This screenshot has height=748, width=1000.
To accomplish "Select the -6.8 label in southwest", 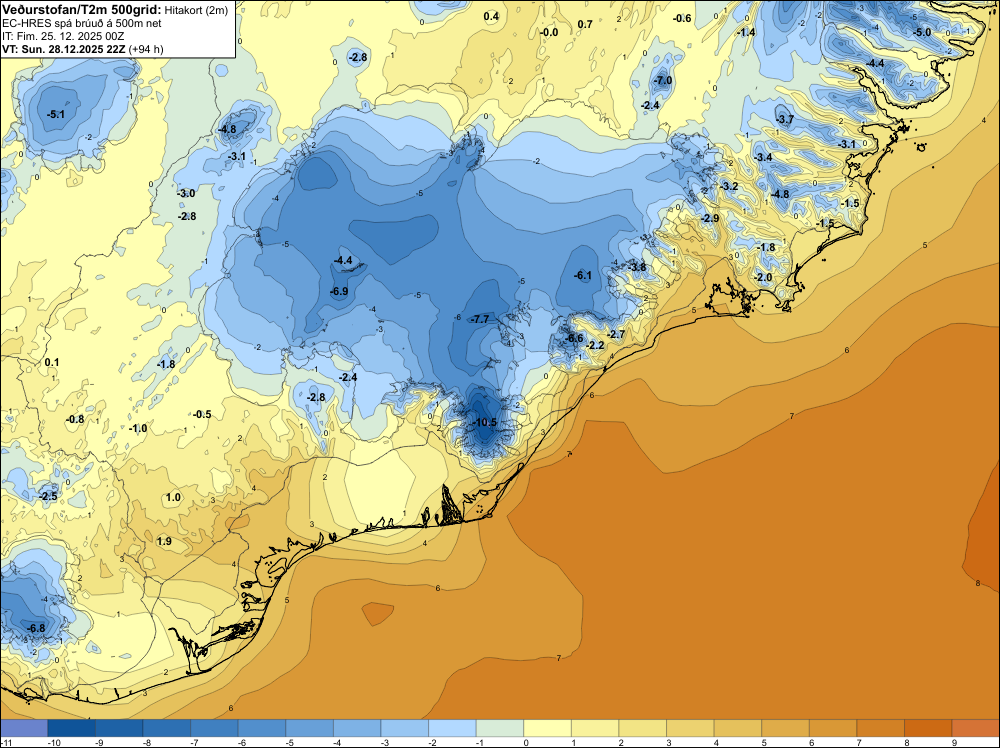I will [x=36, y=628].
